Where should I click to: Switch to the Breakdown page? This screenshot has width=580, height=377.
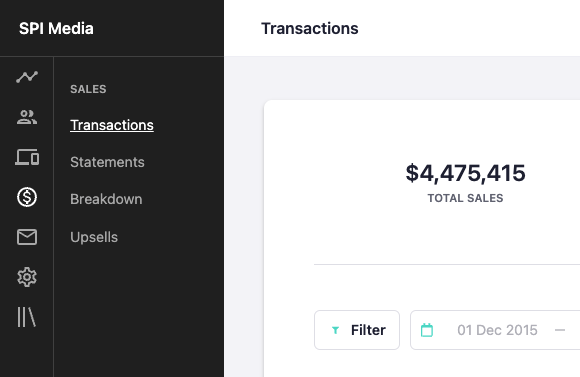(106, 199)
